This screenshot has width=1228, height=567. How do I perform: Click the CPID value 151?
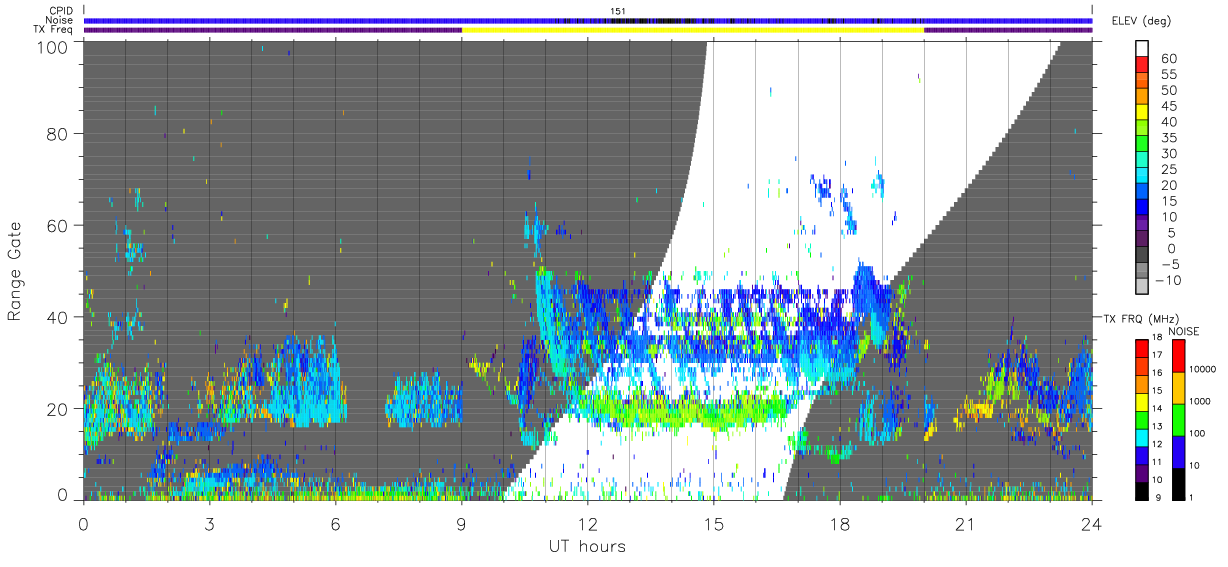click(x=617, y=11)
